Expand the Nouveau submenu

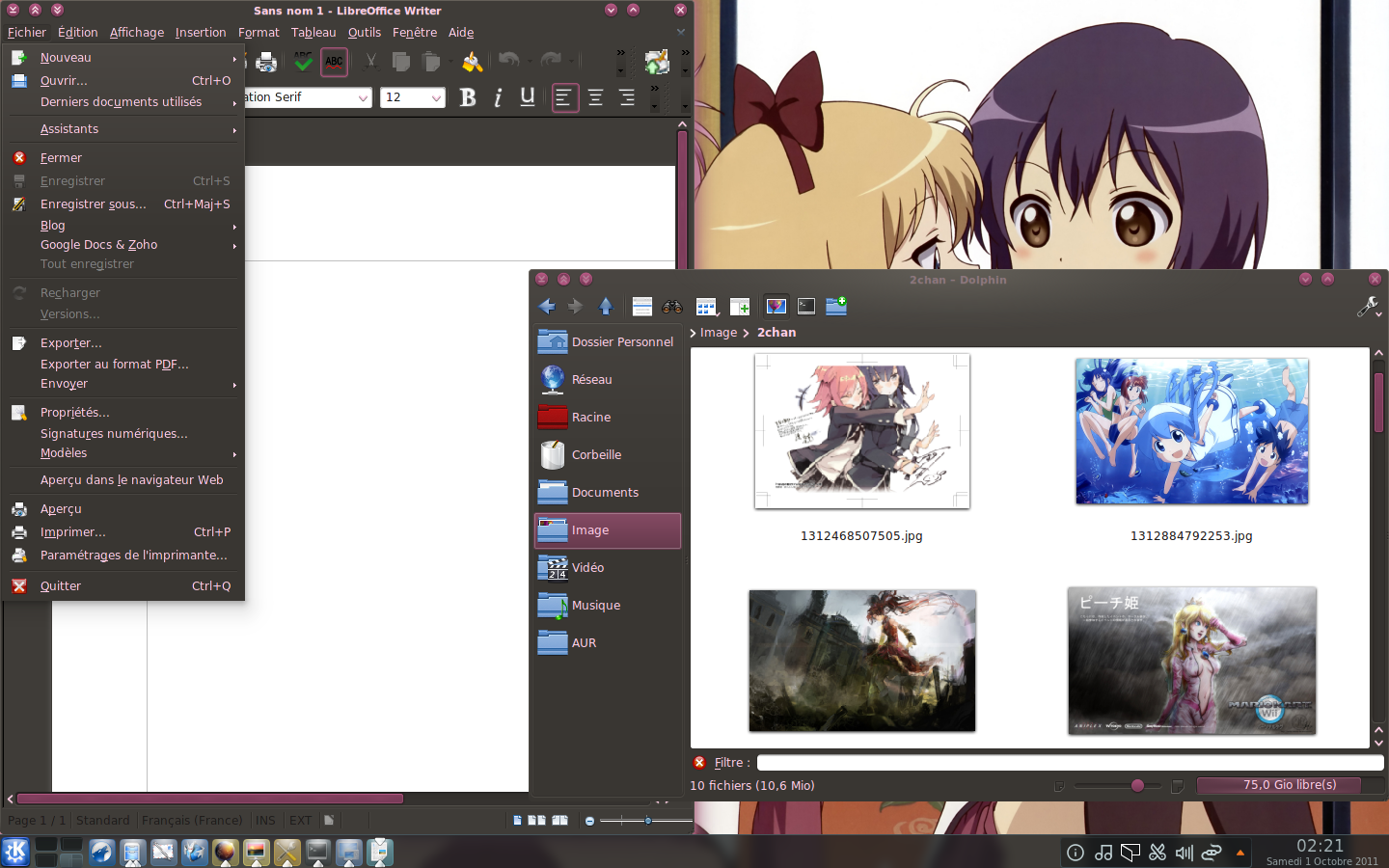pyautogui.click(x=124, y=58)
